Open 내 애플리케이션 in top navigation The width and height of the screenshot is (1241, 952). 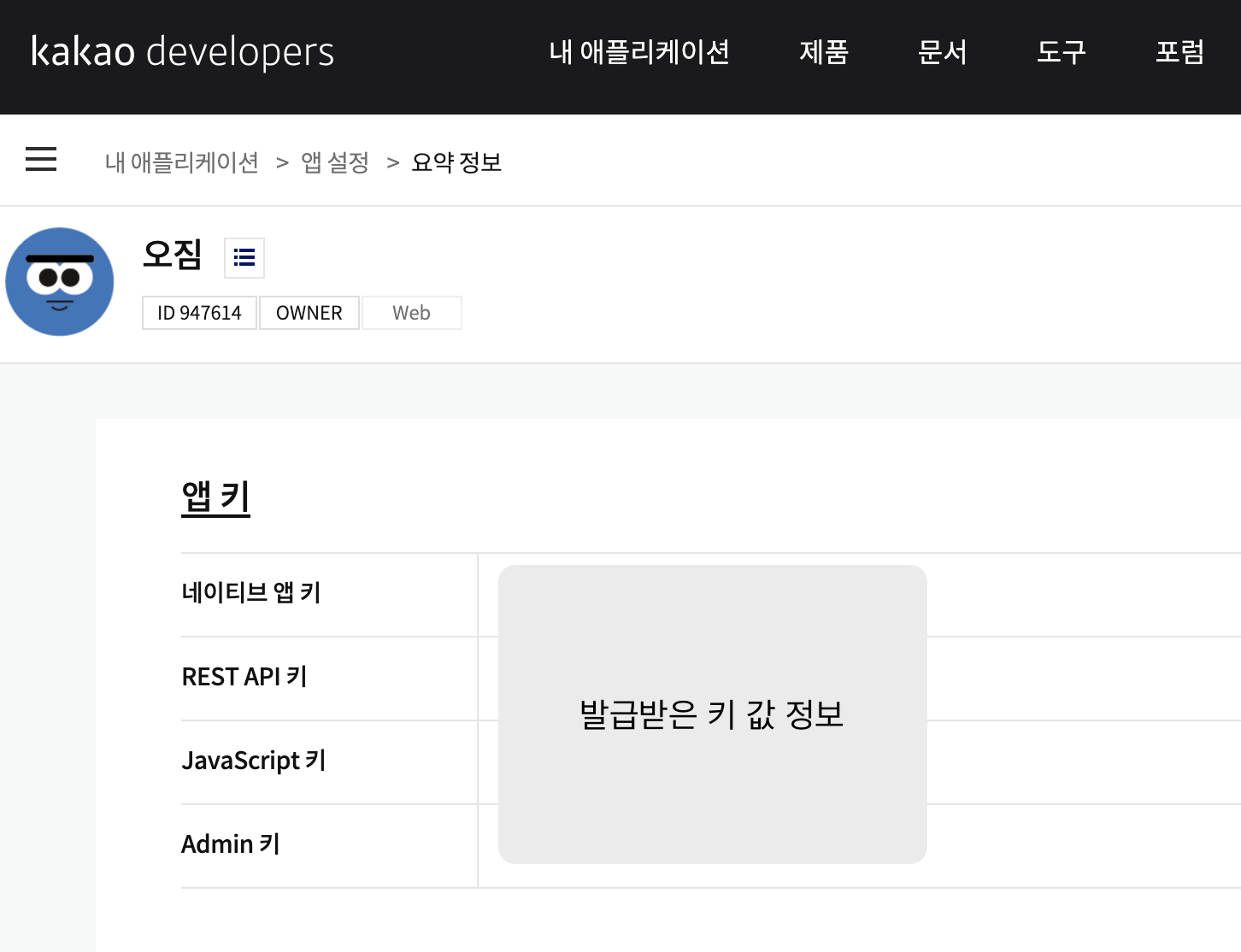(639, 52)
